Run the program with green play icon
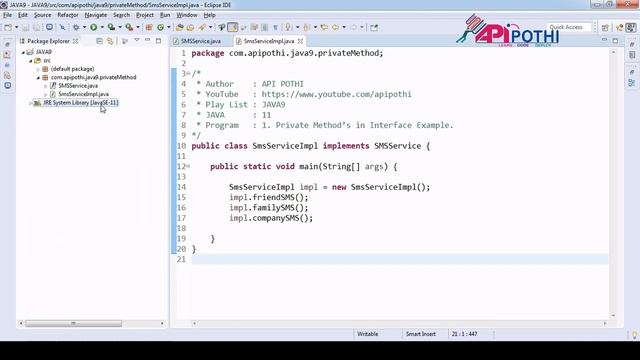640x360 pixels. pyautogui.click(x=93, y=27)
